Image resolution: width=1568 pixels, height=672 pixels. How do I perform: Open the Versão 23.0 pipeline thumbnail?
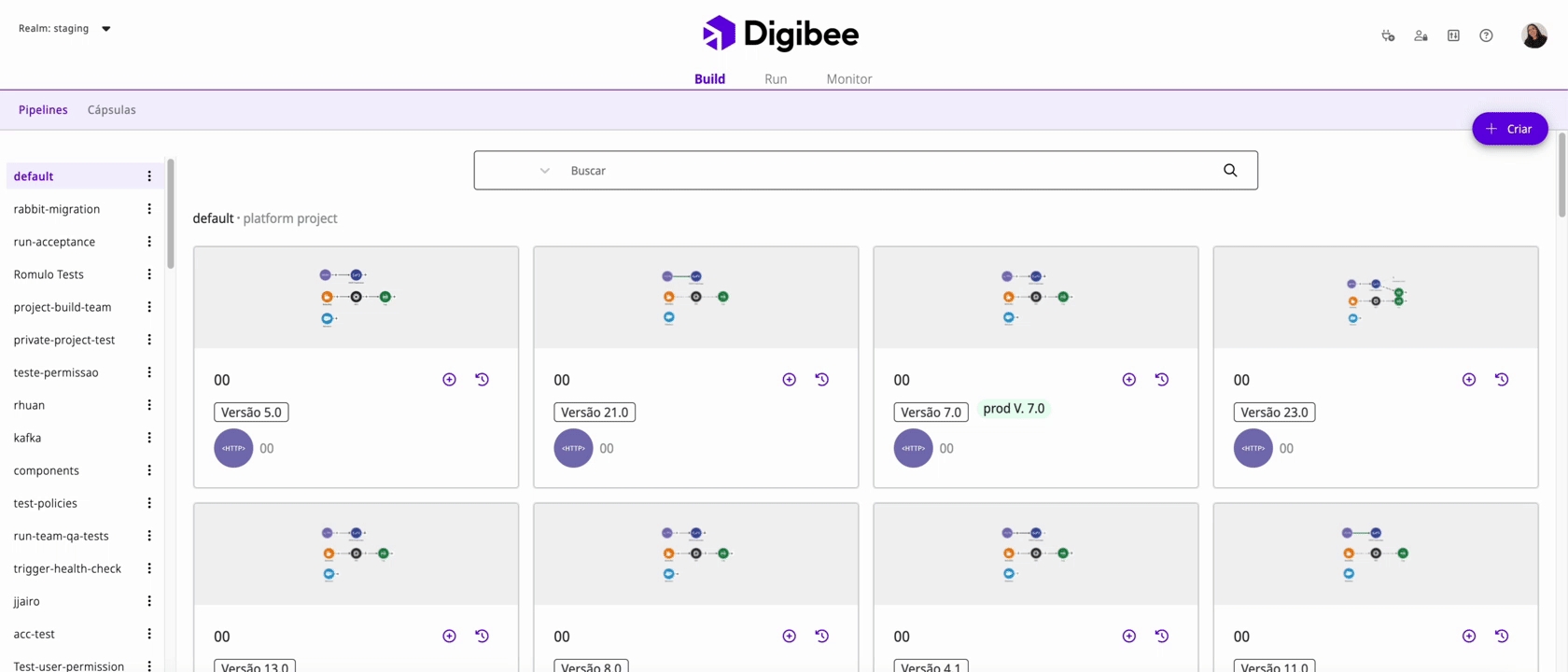click(x=1375, y=298)
